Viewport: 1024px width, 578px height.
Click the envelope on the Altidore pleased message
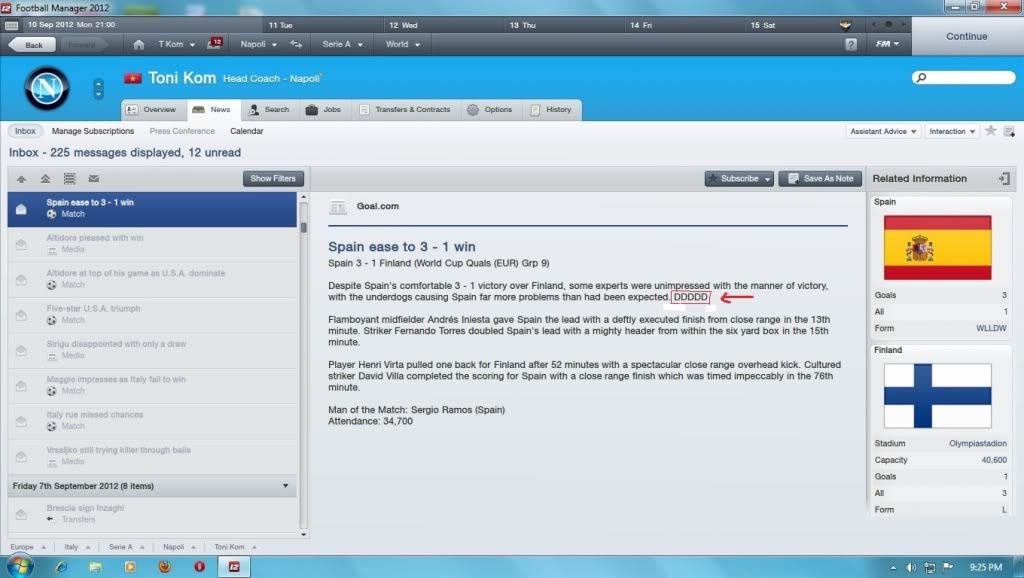click(22, 244)
